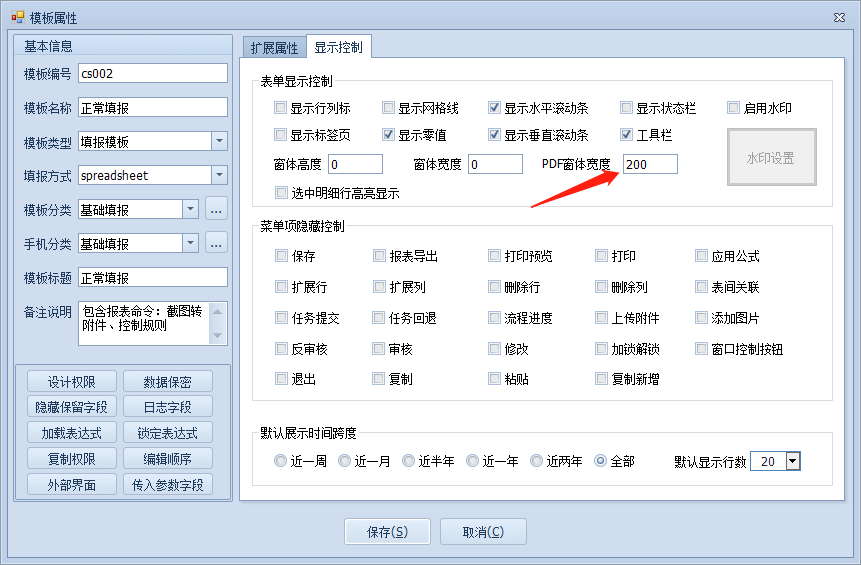The image size is (861, 565).
Task: Select the 显示控制 tab
Action: coord(338,47)
